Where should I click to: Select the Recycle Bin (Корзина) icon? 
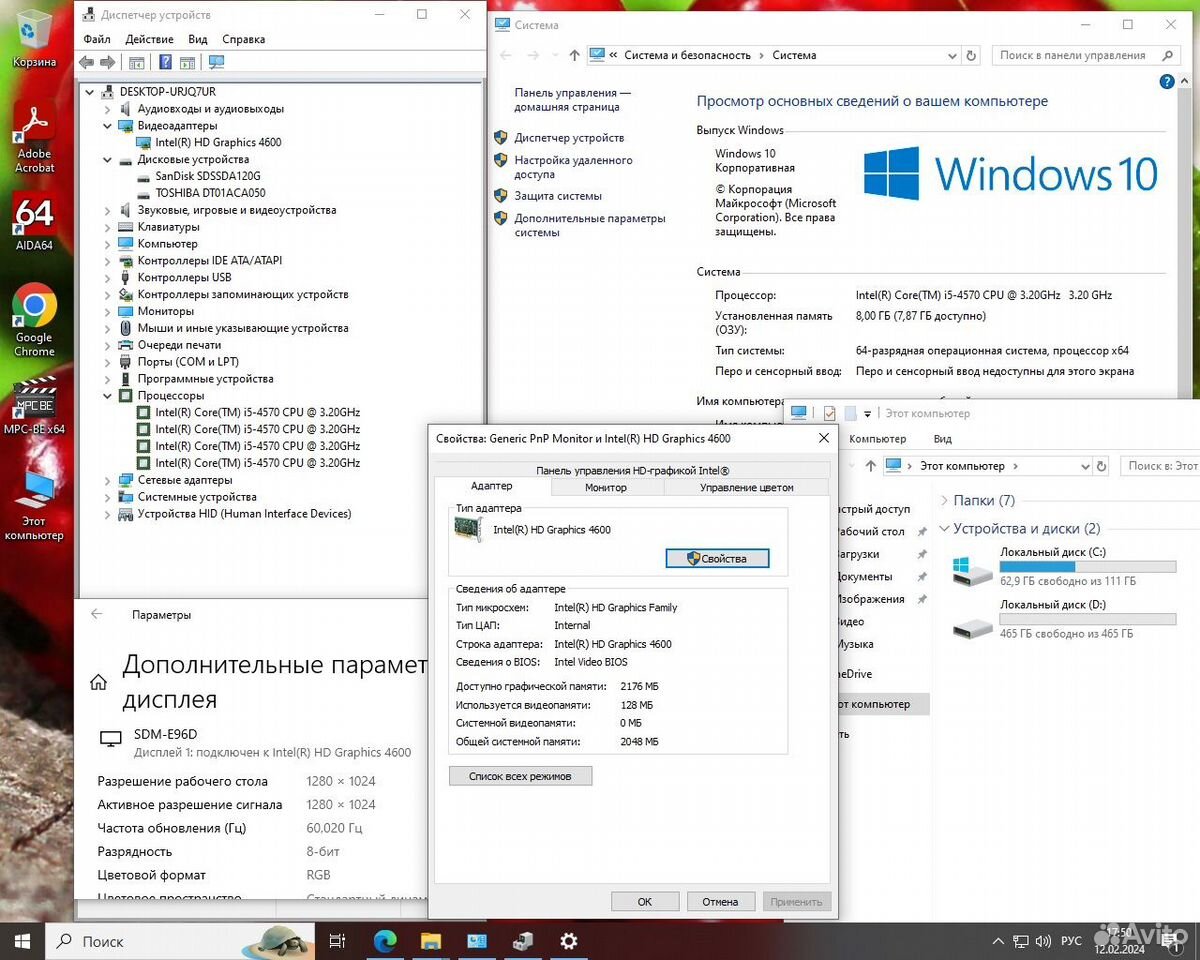(x=34, y=39)
